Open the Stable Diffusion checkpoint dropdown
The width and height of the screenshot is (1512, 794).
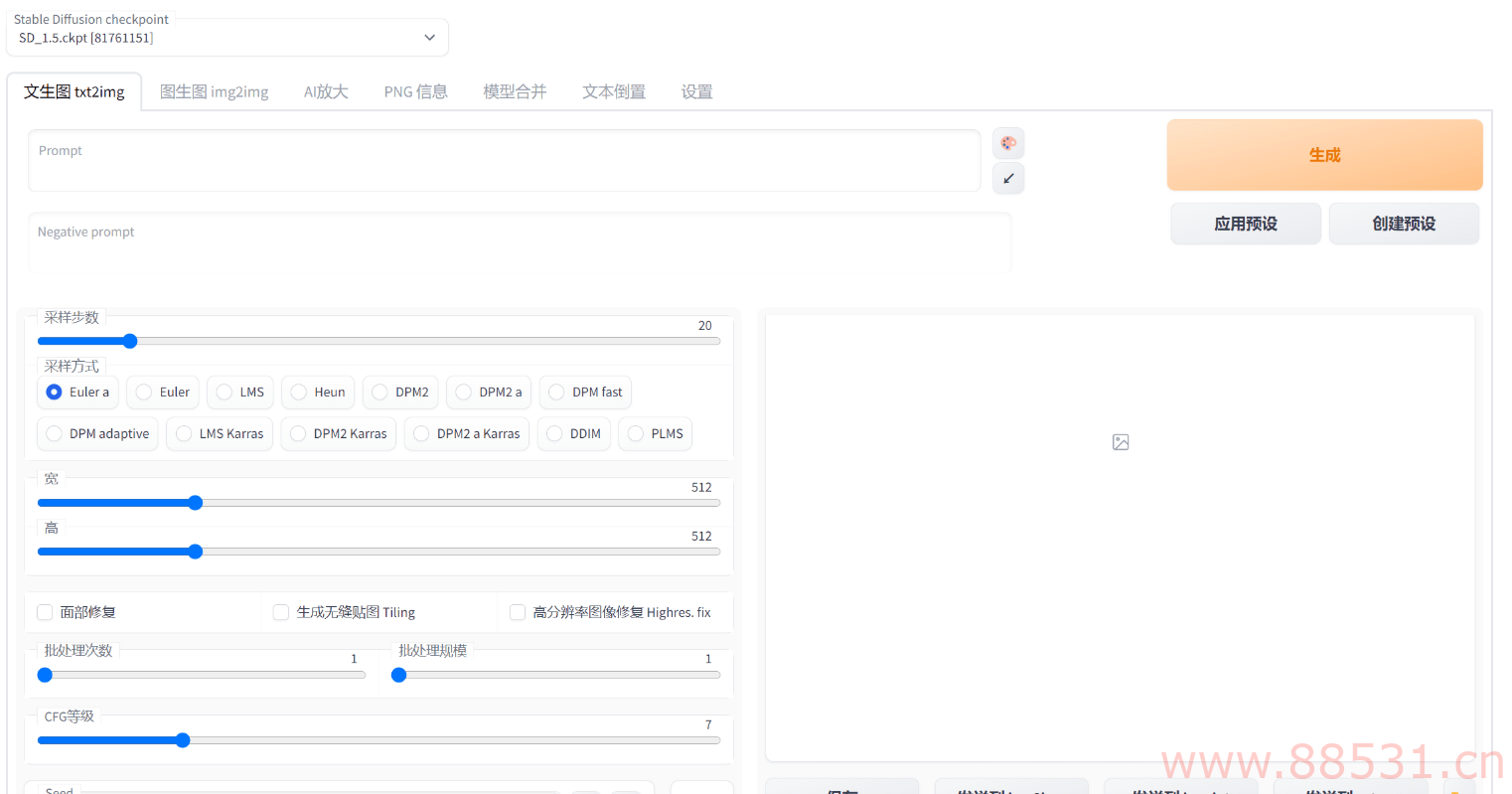click(x=227, y=38)
